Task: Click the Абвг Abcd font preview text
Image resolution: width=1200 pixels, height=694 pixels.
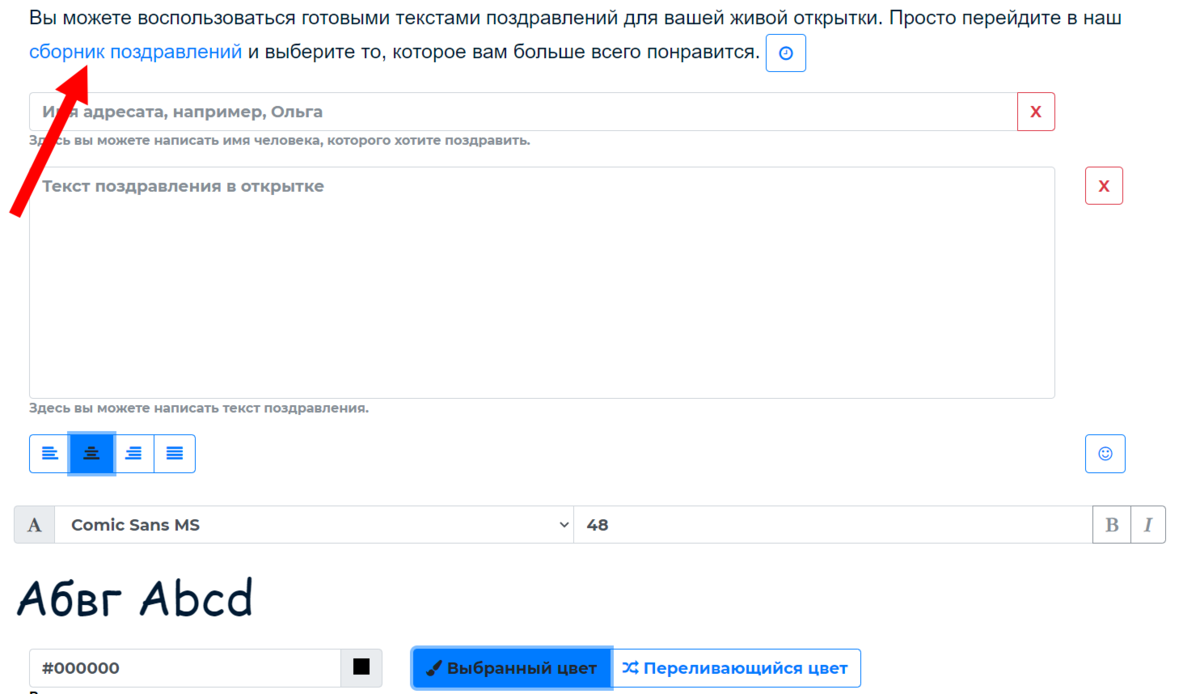Action: pyautogui.click(x=135, y=600)
